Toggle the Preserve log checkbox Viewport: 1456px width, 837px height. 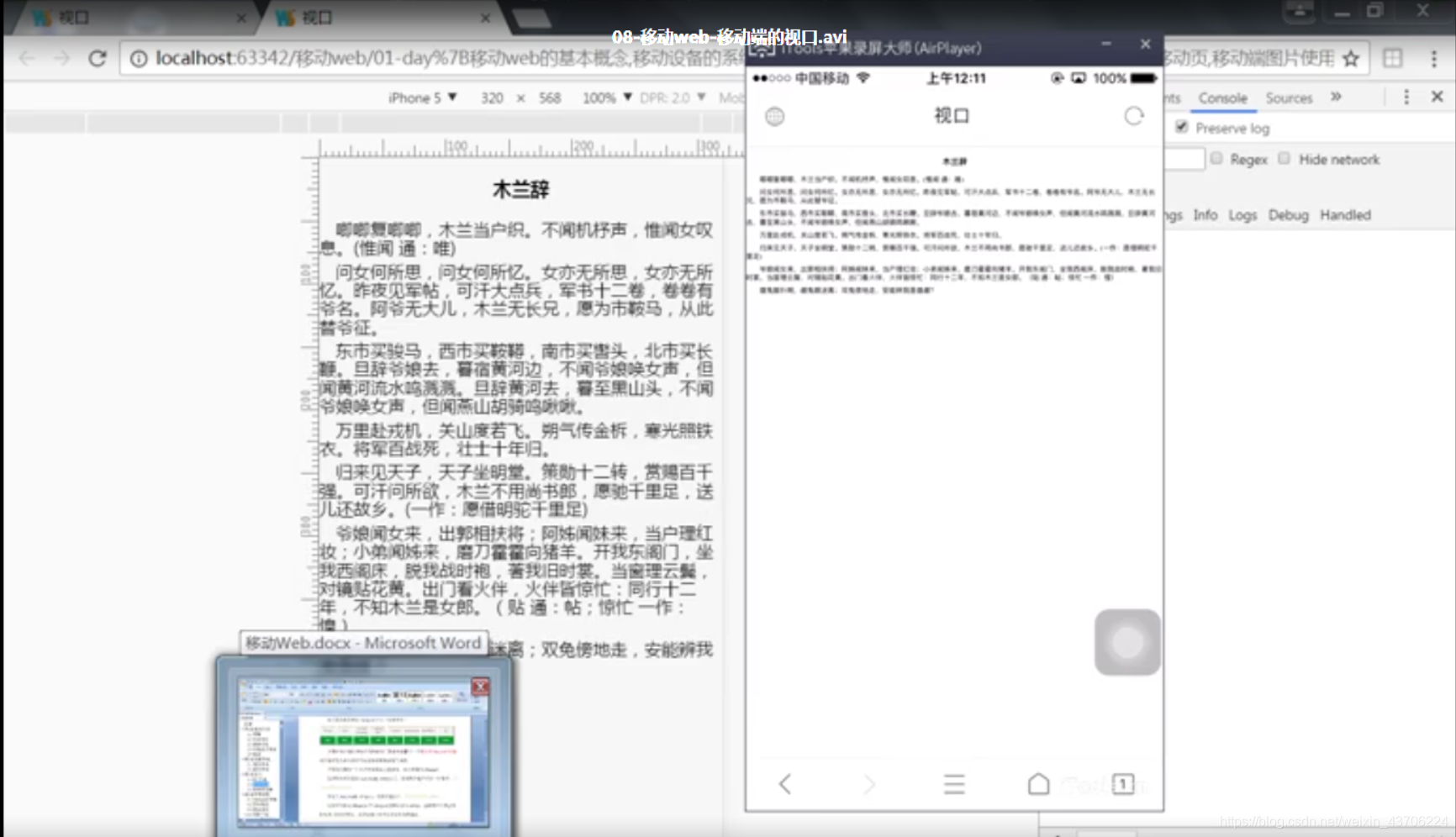tap(1182, 128)
